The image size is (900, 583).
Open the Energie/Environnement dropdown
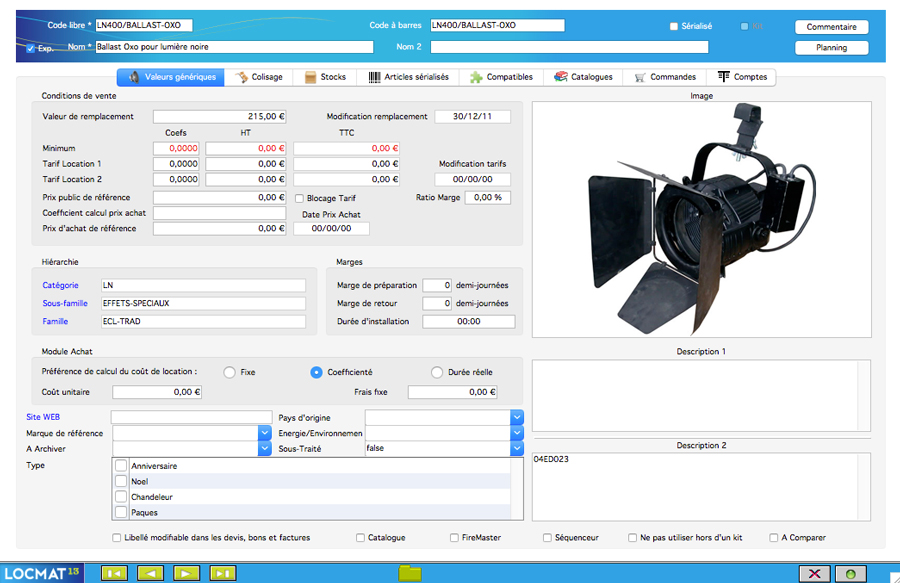tap(517, 433)
